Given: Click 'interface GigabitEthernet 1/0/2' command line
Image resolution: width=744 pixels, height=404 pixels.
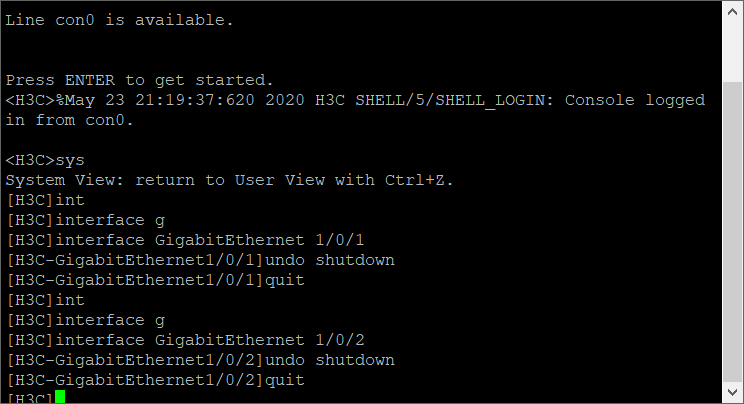Looking at the screenshot, I should [185, 340].
